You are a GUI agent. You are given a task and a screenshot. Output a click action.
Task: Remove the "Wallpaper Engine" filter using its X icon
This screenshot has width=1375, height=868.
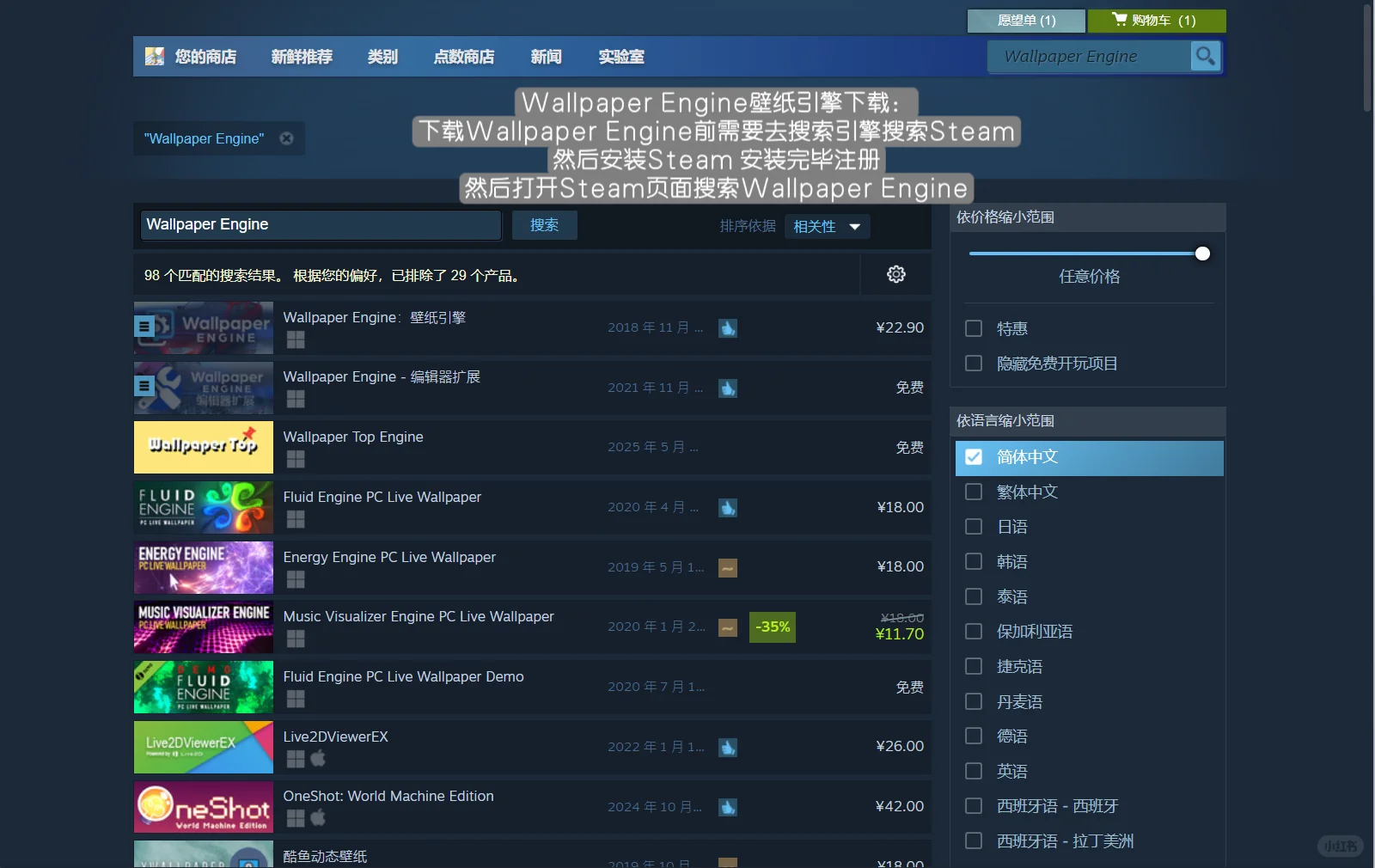287,138
